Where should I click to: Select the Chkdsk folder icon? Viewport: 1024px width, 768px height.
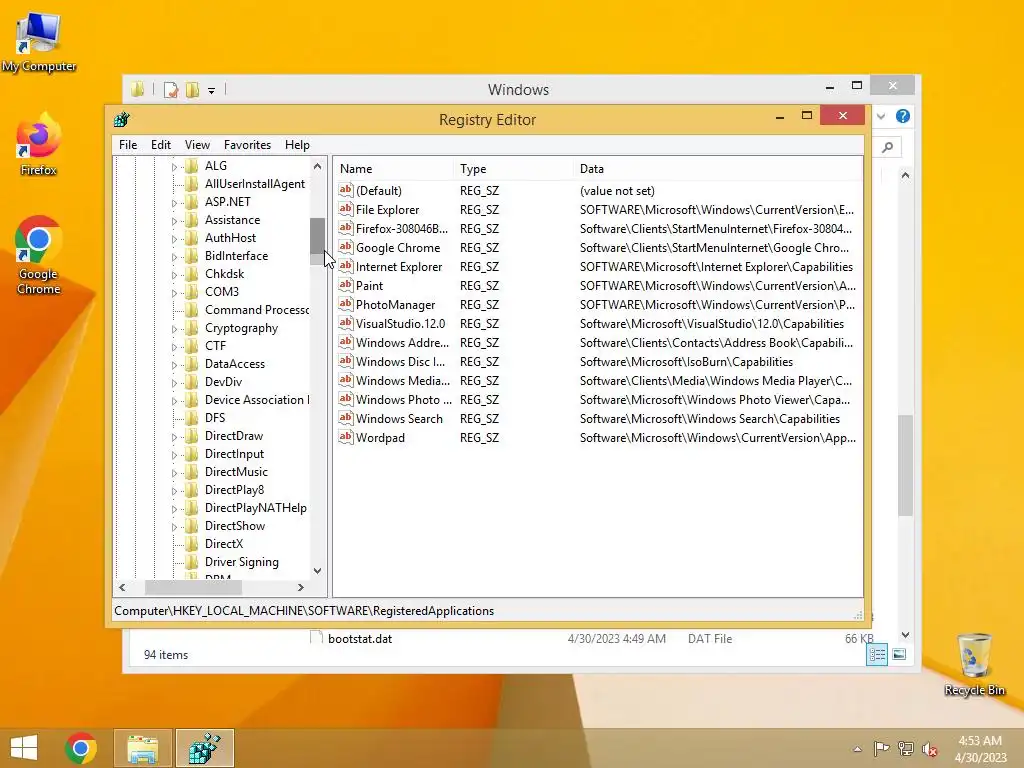pos(191,274)
